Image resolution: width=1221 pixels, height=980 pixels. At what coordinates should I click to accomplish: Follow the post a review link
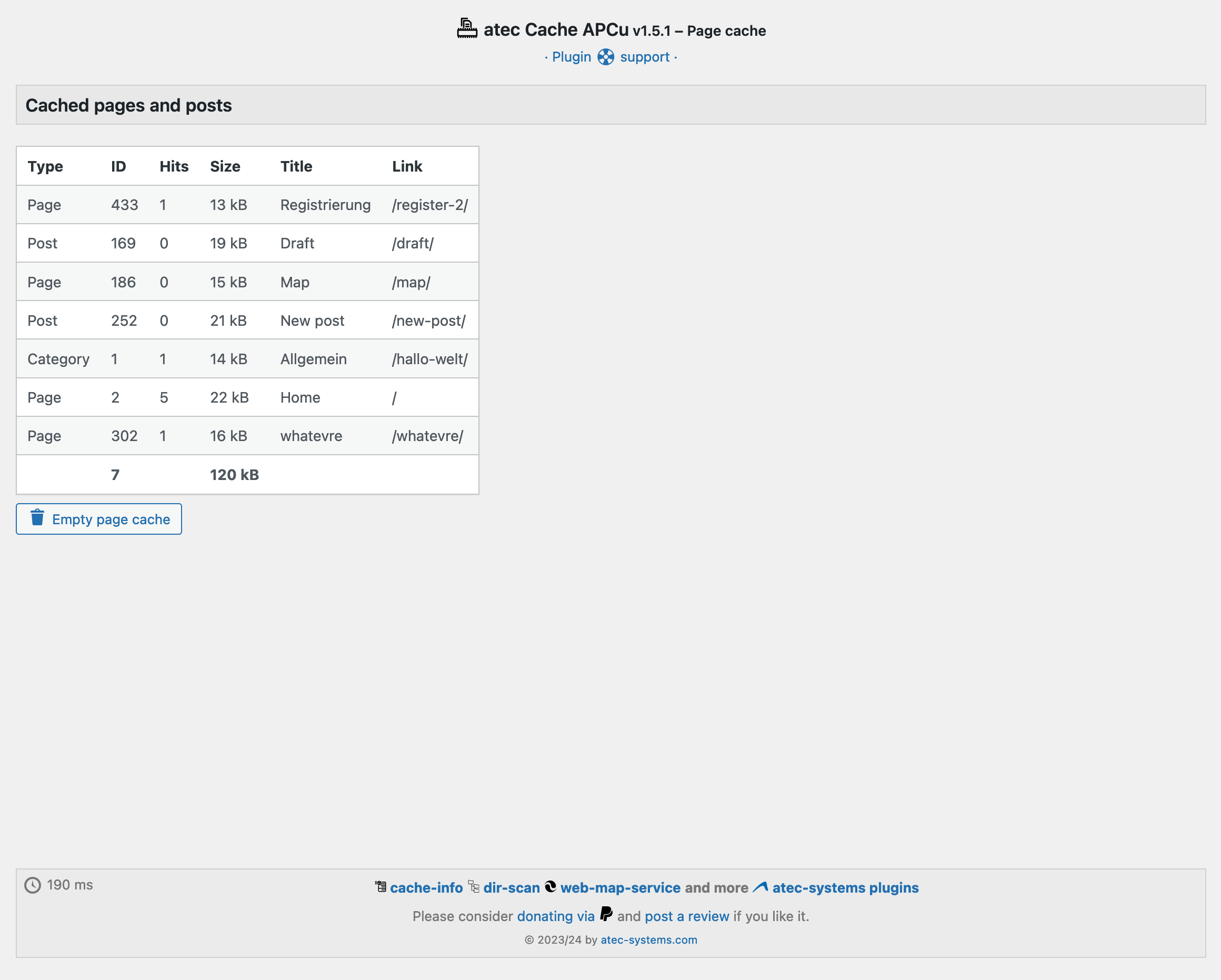click(687, 916)
